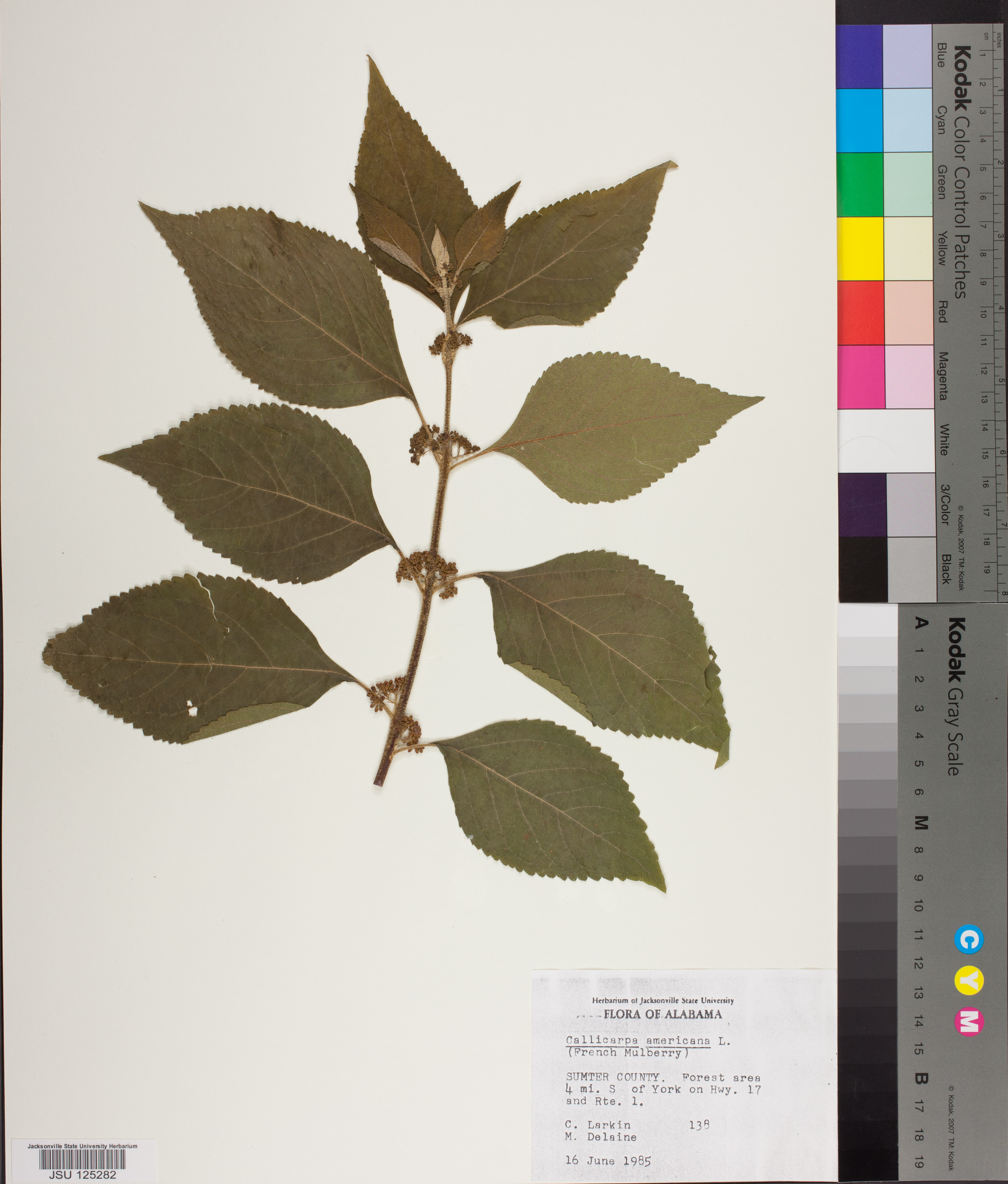Click the 'SUMTER COUNTY.' locality text
Screen dimensions: 1008x1184
[x=615, y=1078]
